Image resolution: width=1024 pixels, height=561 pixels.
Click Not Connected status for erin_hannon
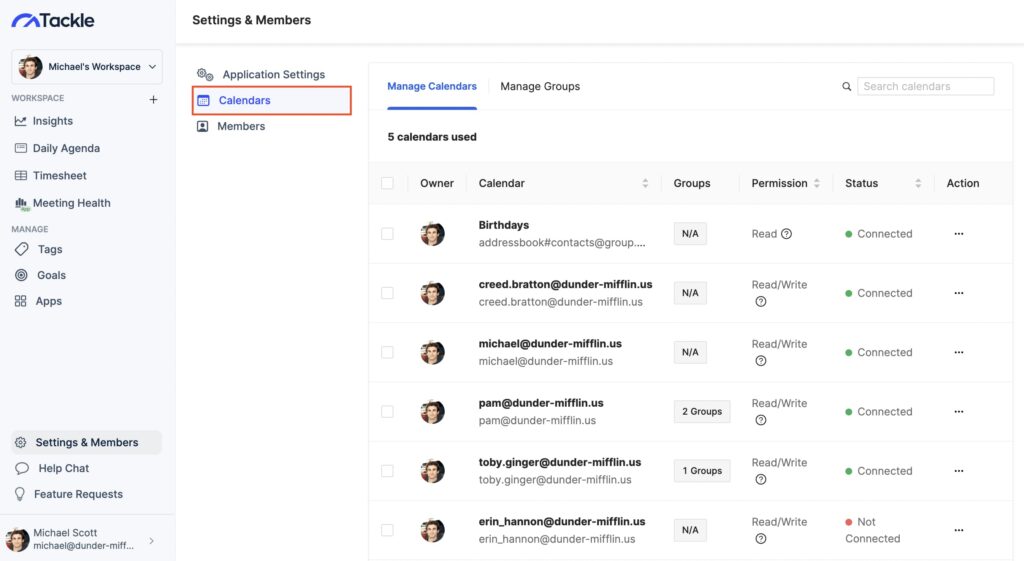872,530
